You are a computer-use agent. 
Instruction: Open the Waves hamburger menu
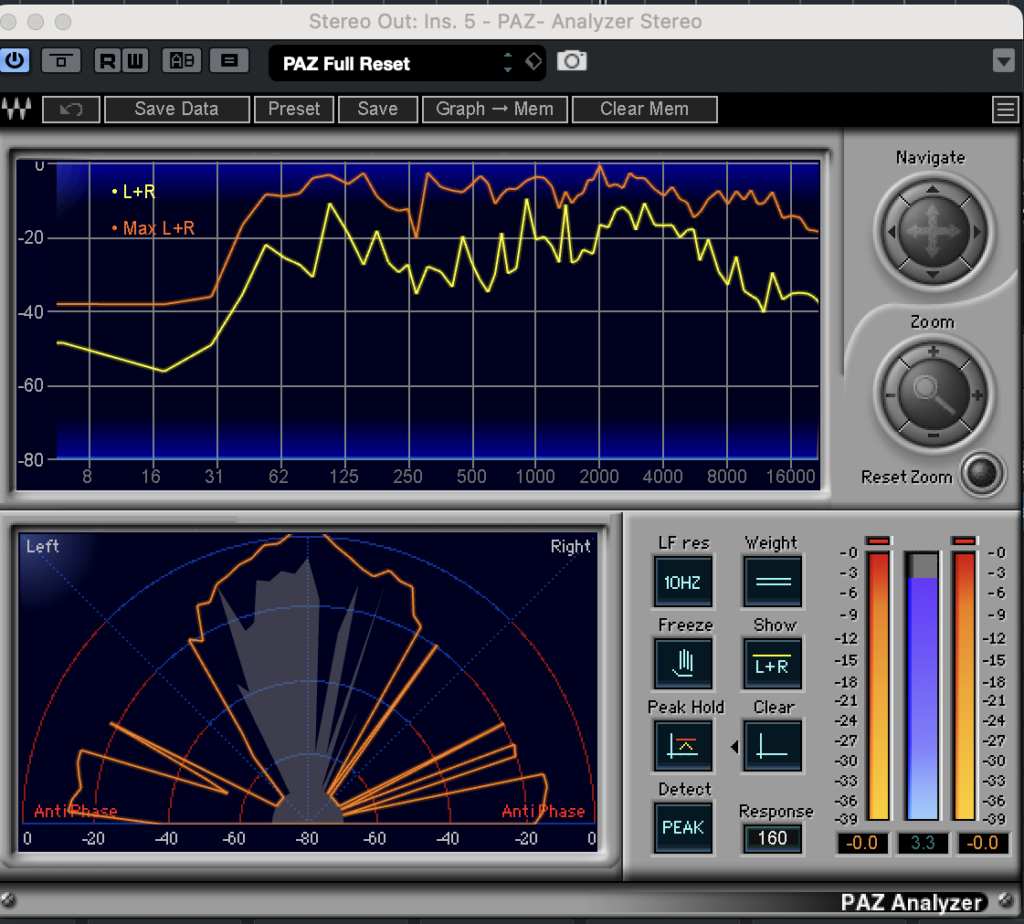coord(1003,109)
